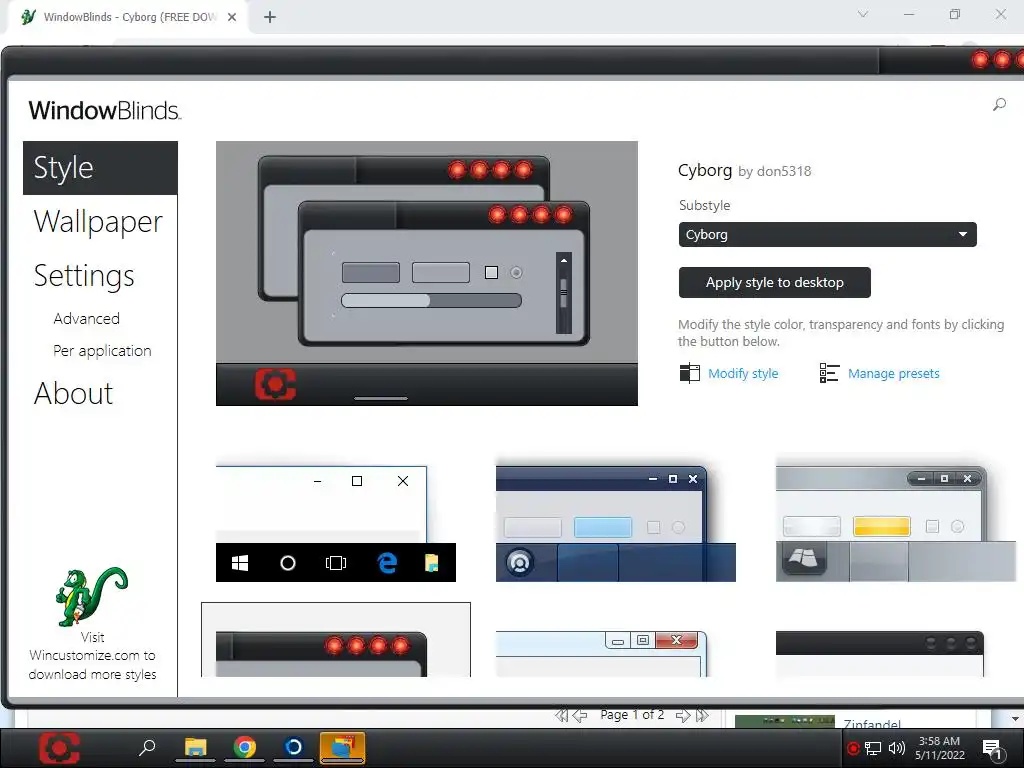Screen dimensions: 1024x768
Task: Open the Wallpaper section
Action: (x=98, y=222)
